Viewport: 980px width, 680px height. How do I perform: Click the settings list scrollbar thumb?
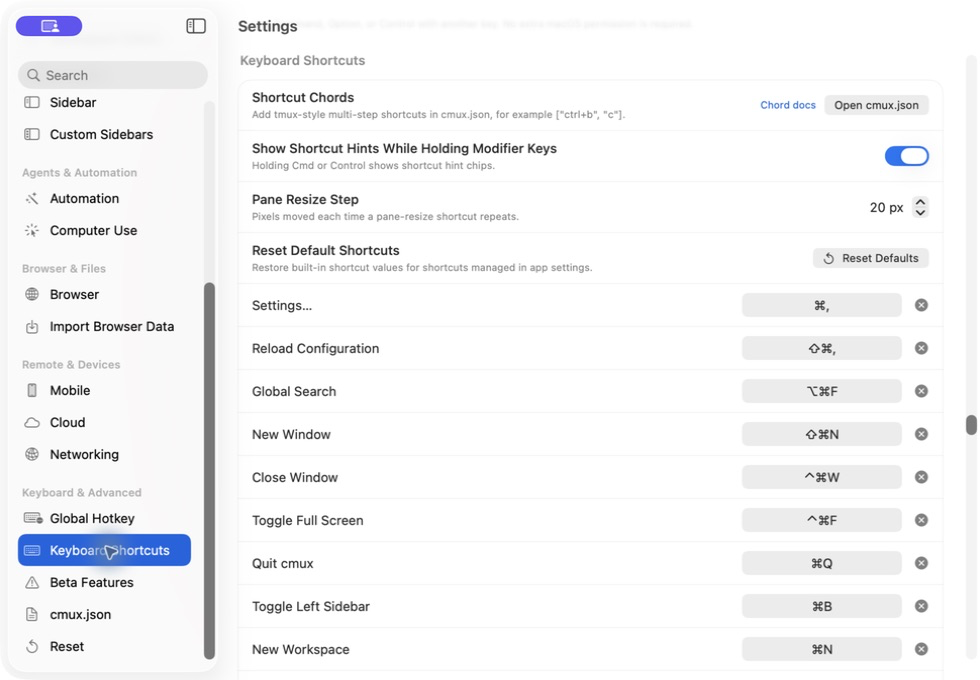971,425
